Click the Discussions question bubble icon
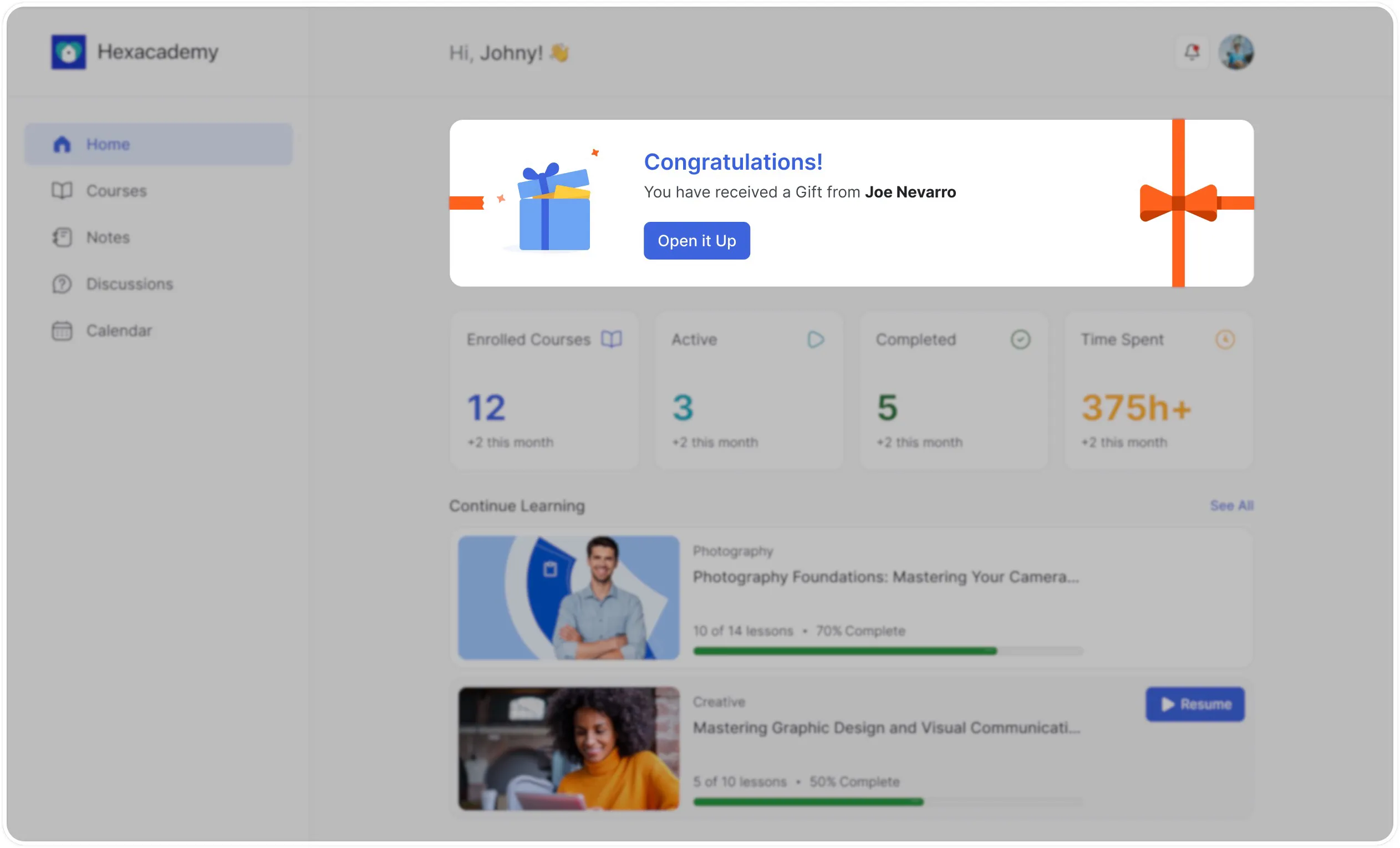Screen dimensions: 1400x848 pos(62,284)
